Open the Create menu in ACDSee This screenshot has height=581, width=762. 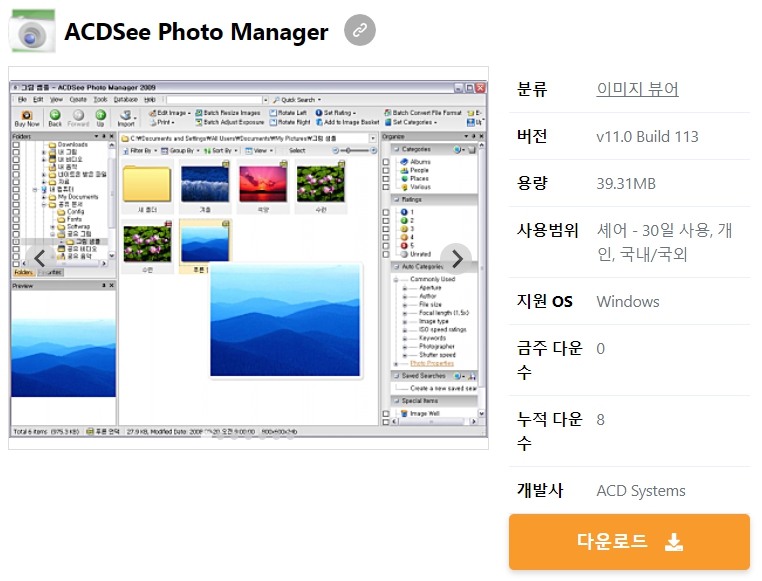[x=78, y=100]
